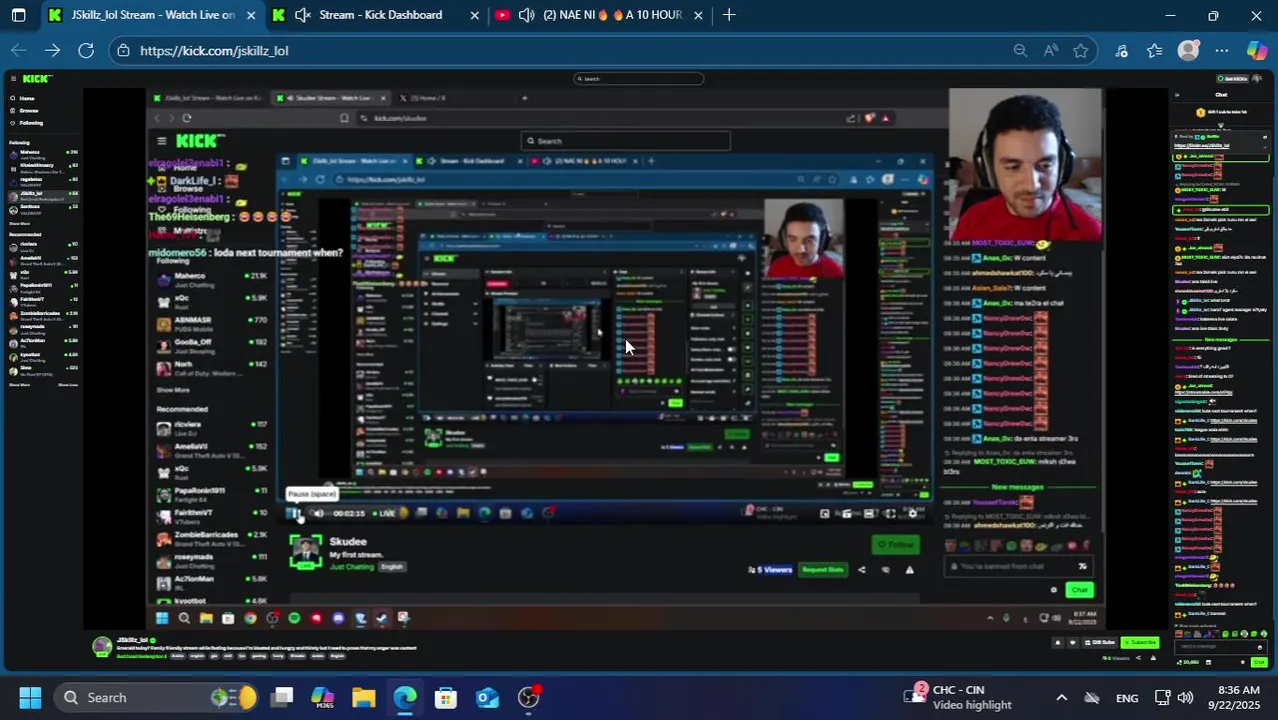Open a new browser tab
1278x720 pixels.
[x=729, y=15]
